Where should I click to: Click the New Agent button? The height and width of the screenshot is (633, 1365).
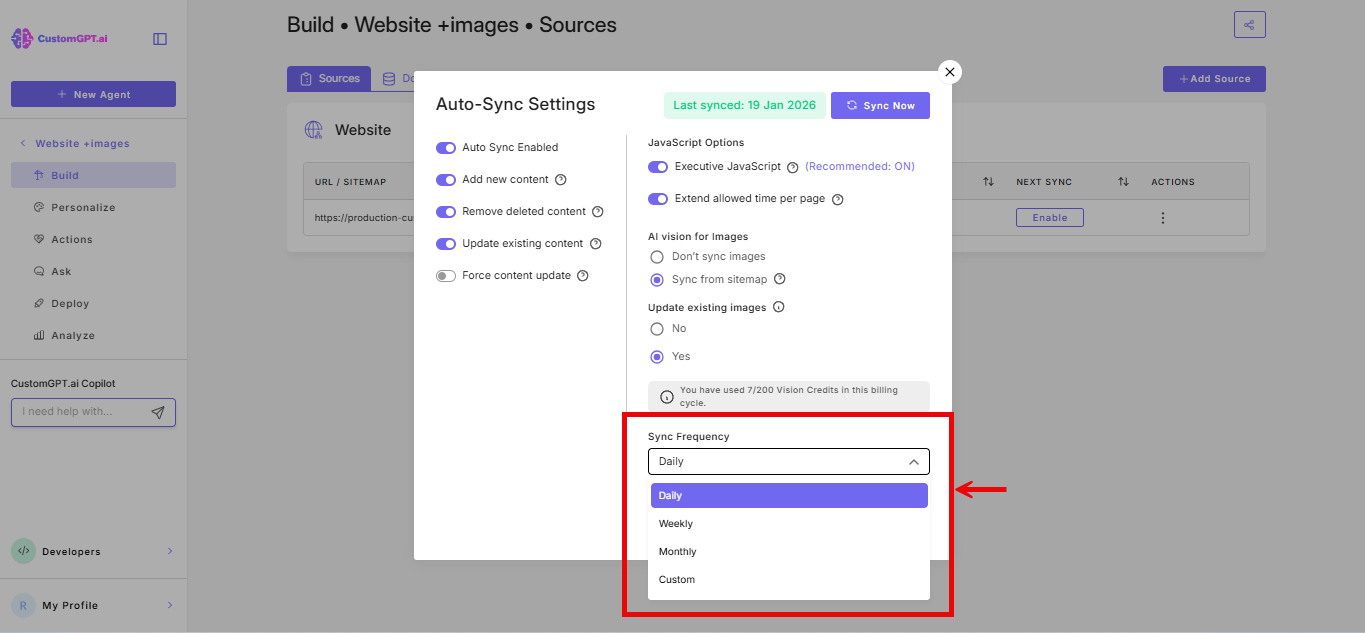coord(93,94)
